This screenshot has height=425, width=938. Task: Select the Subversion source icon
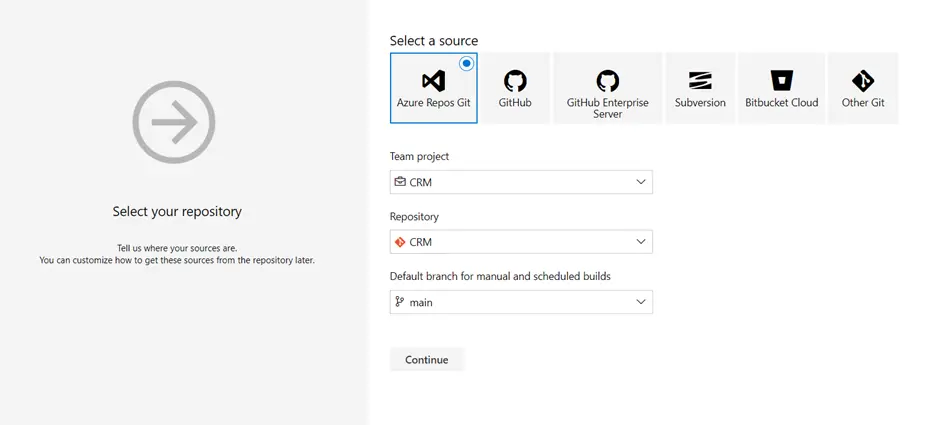700,81
